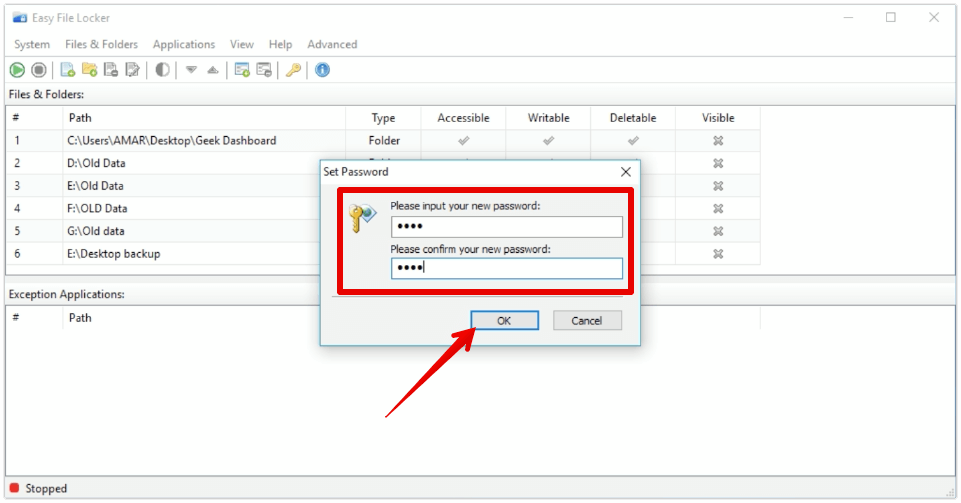961x503 pixels.
Task: Click the half-circle toggle toolbar icon
Action: [x=162, y=70]
